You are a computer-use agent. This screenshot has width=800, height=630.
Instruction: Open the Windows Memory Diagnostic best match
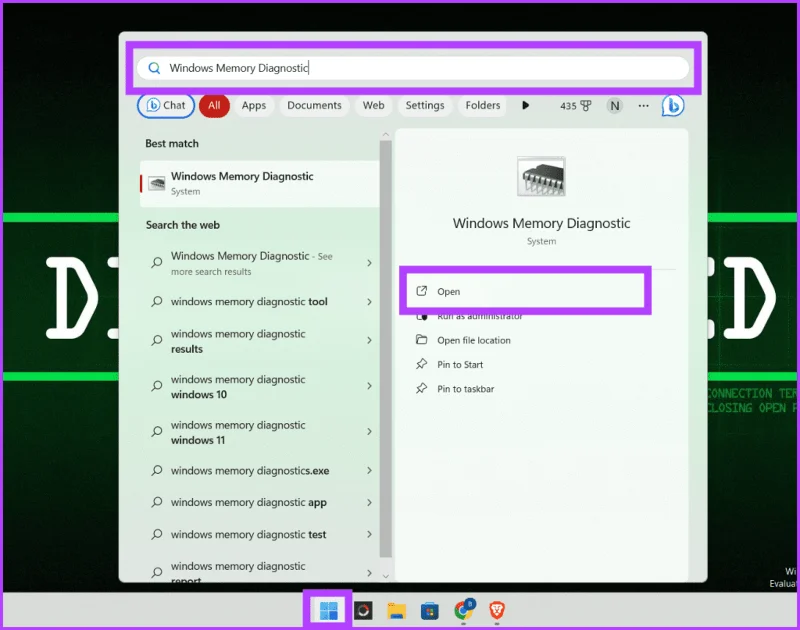click(x=259, y=184)
